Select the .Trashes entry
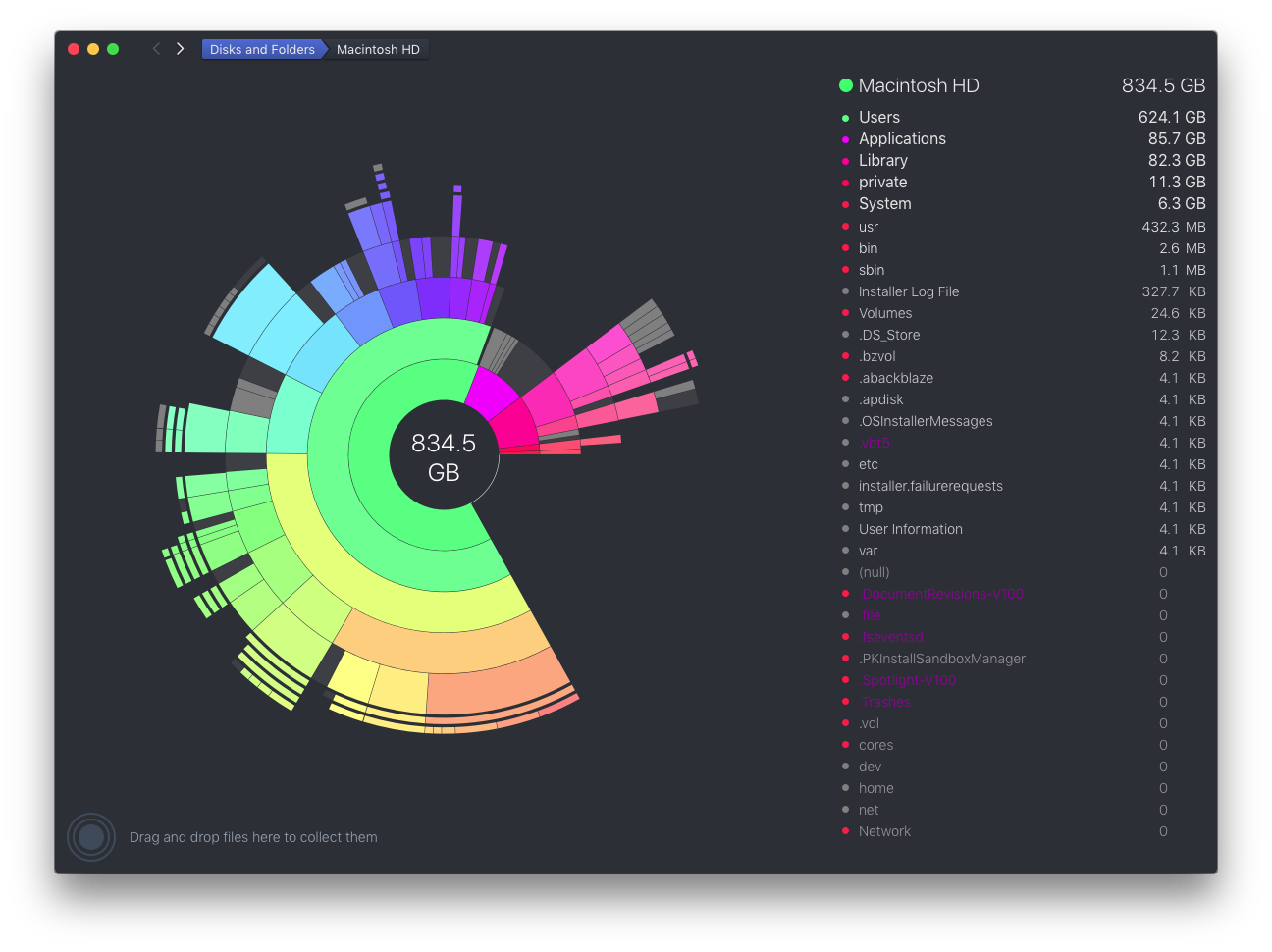 coord(1023,702)
